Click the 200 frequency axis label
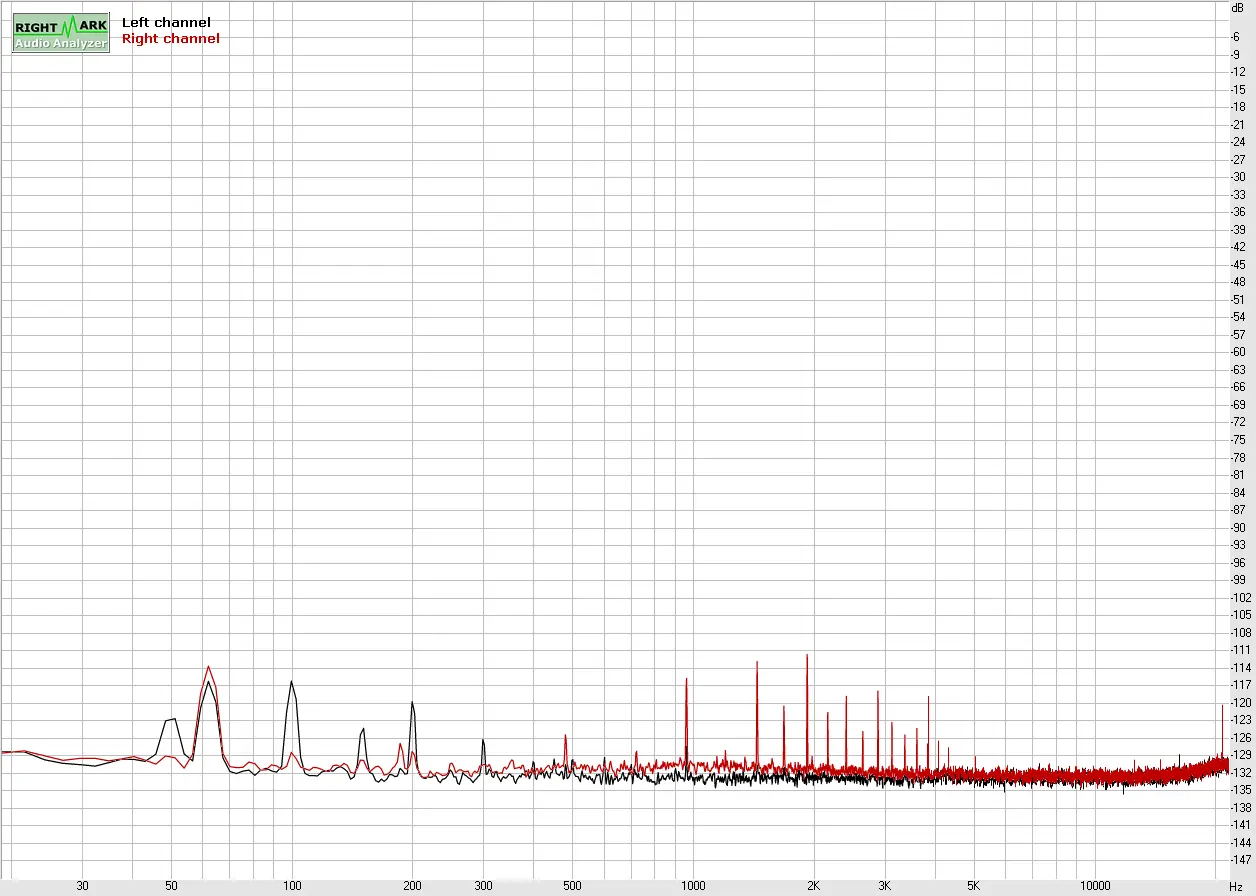 pyautogui.click(x=412, y=886)
